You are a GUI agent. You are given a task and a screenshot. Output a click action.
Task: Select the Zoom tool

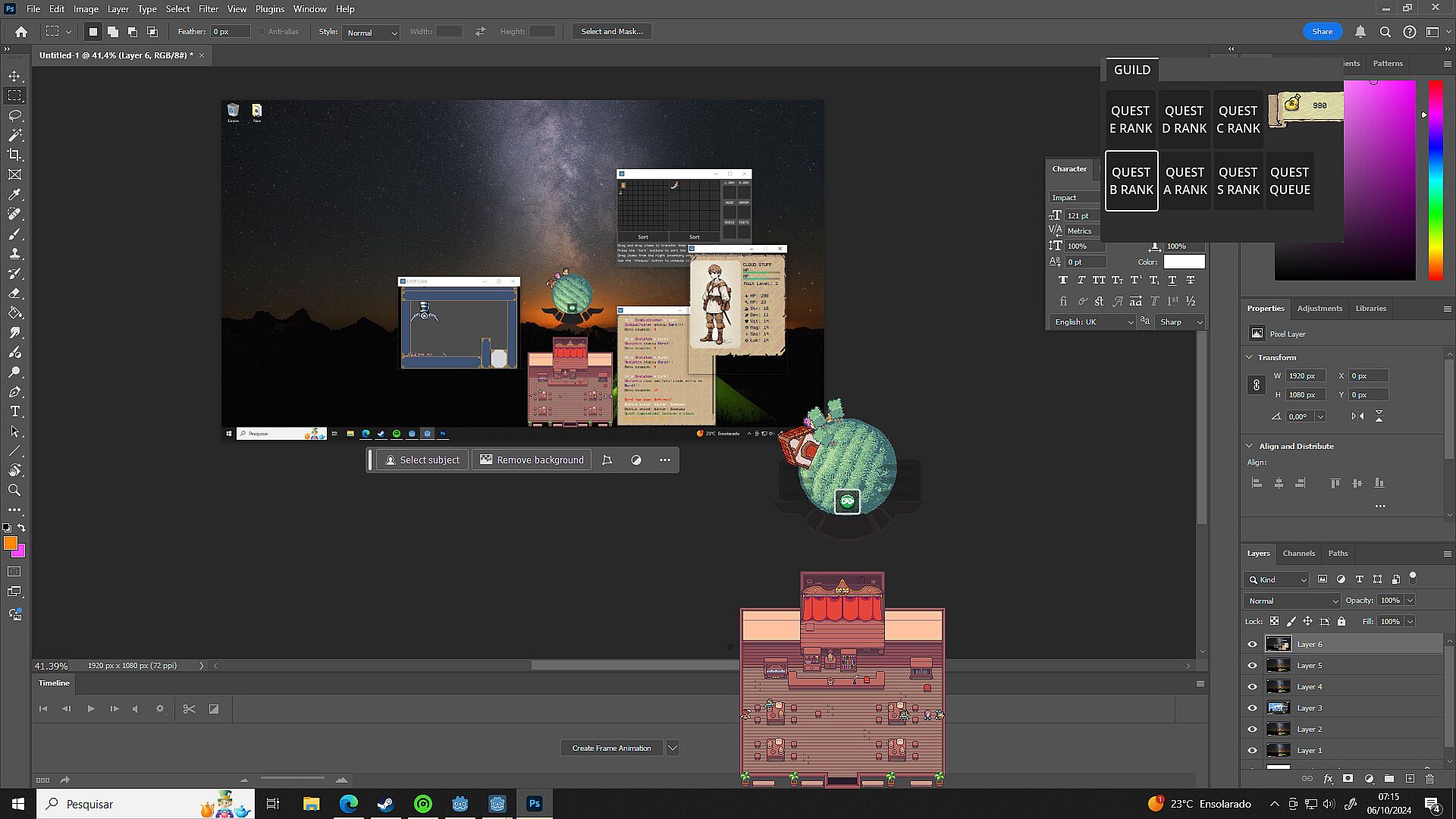coord(14,490)
